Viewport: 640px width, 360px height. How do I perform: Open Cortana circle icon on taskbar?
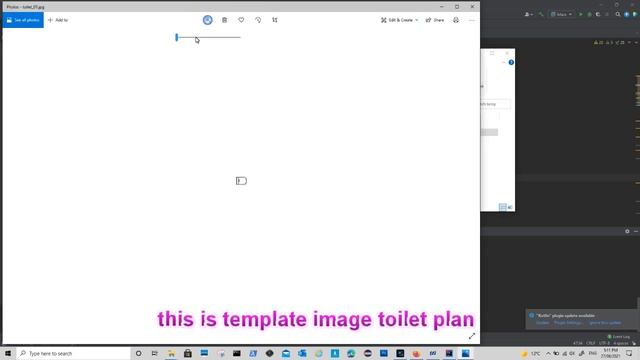click(x=138, y=353)
